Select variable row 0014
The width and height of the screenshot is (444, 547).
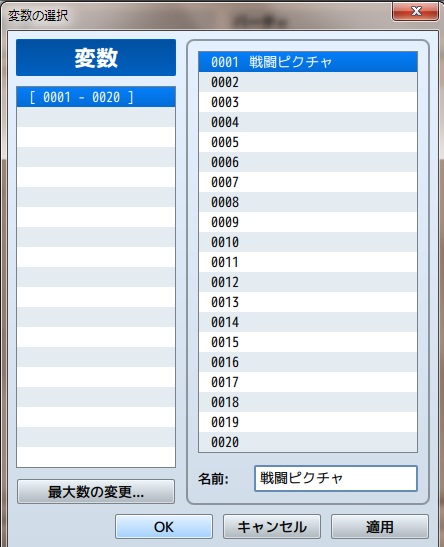point(308,322)
